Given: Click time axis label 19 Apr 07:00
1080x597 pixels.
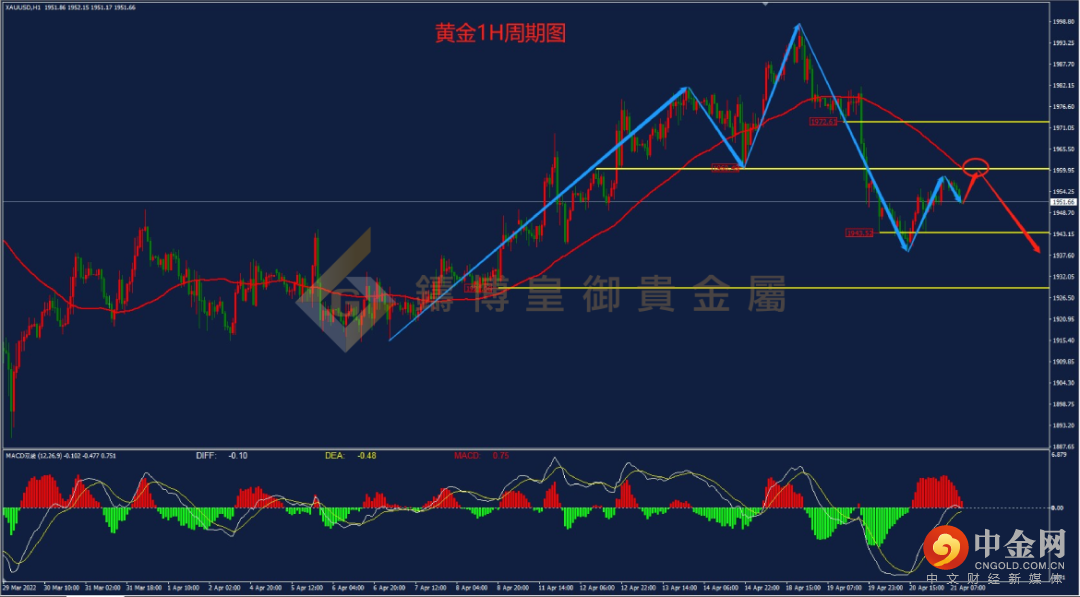Looking at the screenshot, I should click(844, 589).
